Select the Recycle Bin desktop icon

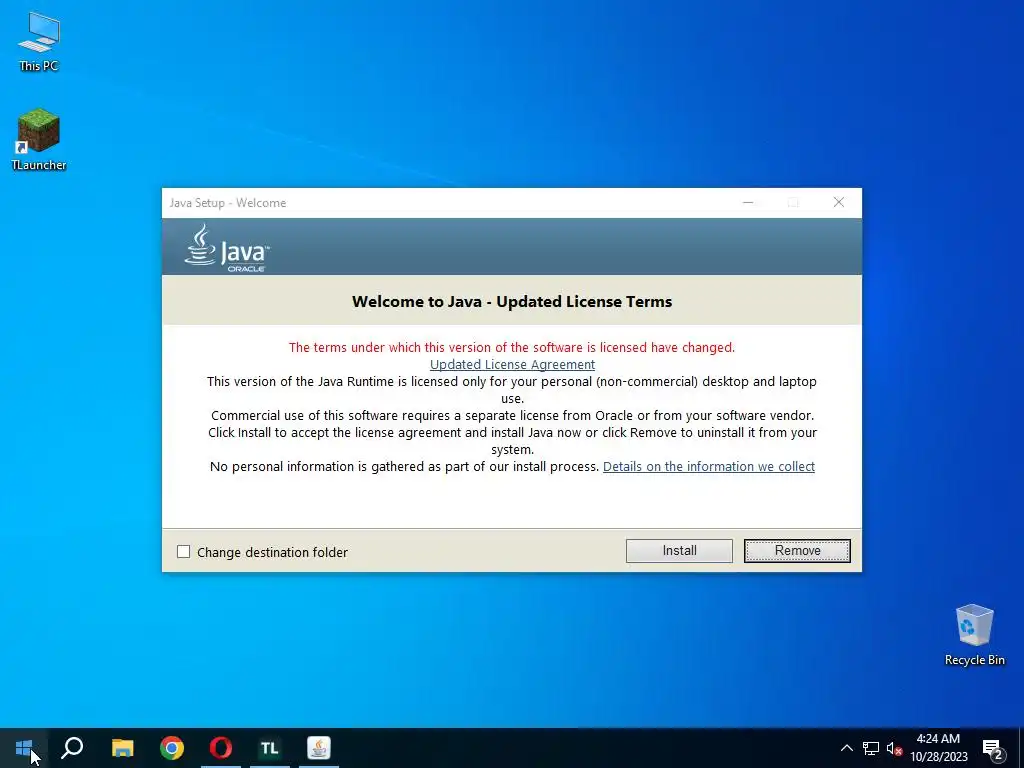pos(974,634)
